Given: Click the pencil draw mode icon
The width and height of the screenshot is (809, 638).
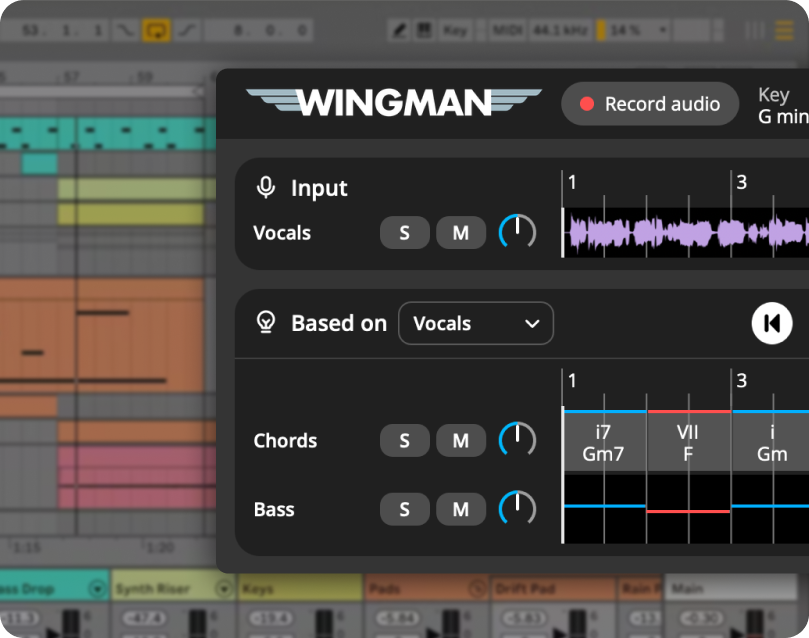Looking at the screenshot, I should tap(399, 30).
